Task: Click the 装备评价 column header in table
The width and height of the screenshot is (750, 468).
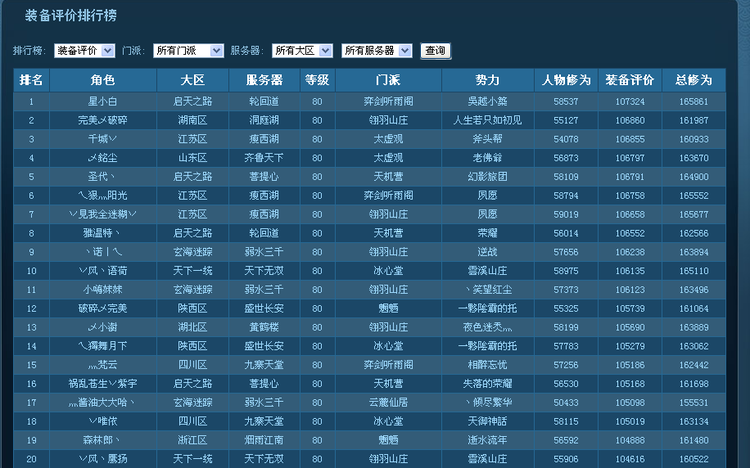Action: pyautogui.click(x=630, y=80)
